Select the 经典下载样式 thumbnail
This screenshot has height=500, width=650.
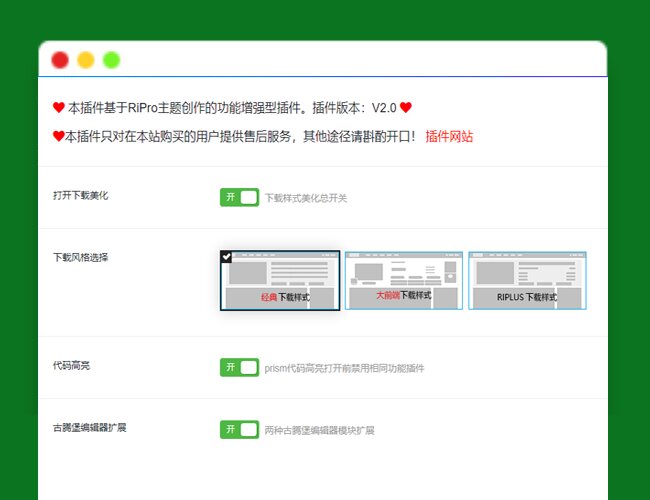pyautogui.click(x=280, y=280)
